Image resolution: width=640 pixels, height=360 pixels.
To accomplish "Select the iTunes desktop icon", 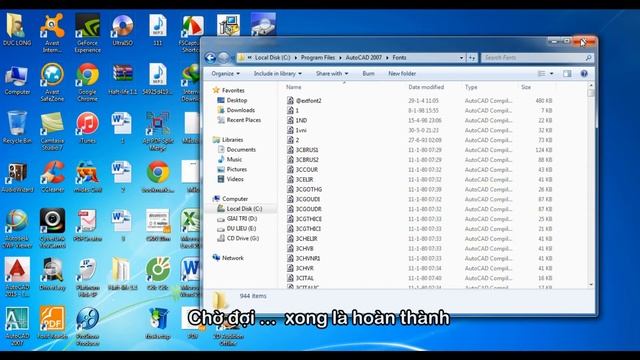I will click(x=87, y=127).
